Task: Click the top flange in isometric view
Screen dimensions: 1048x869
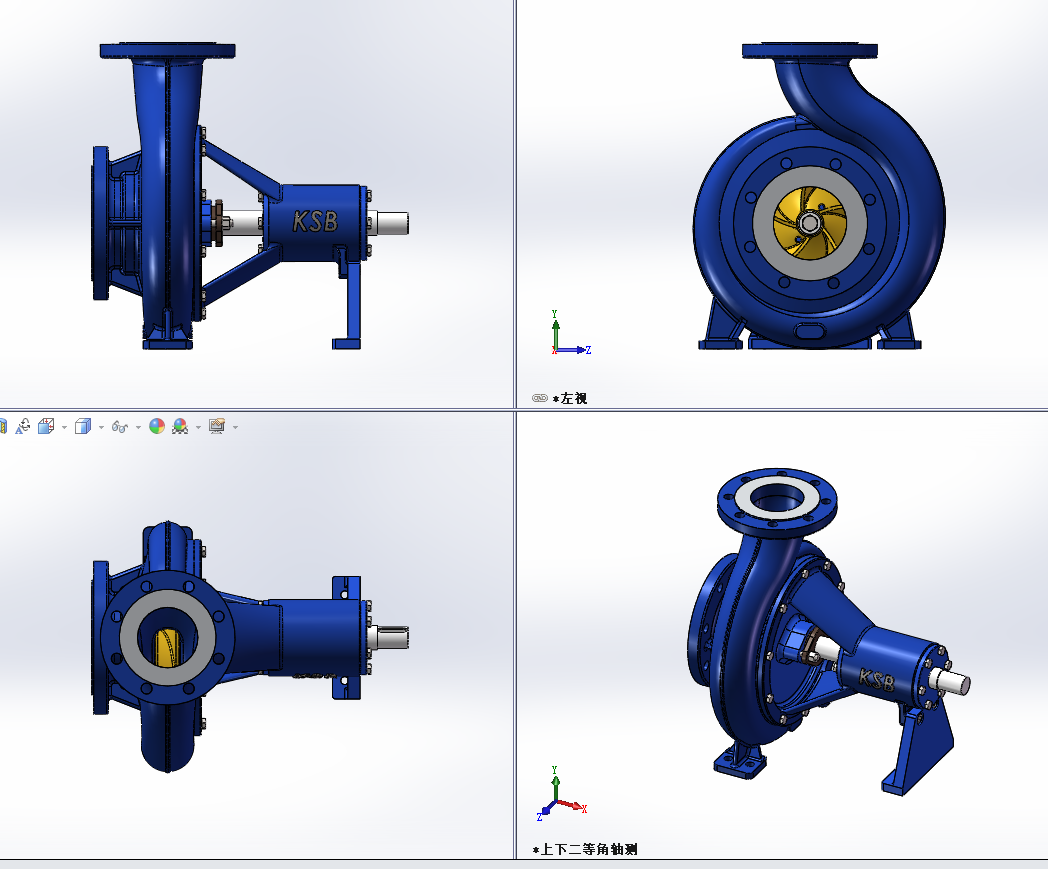Action: pos(777,501)
